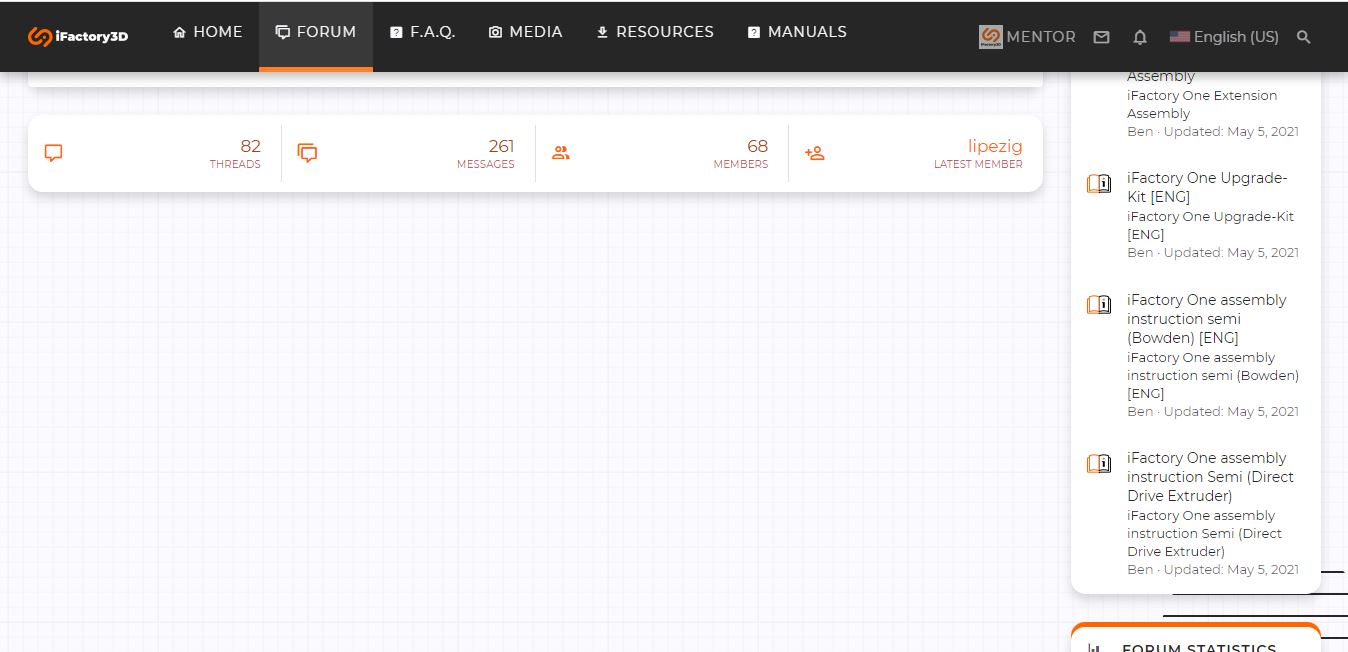This screenshot has width=1348, height=652.
Task: Click the MENTOR user avatar
Action: [x=990, y=37]
